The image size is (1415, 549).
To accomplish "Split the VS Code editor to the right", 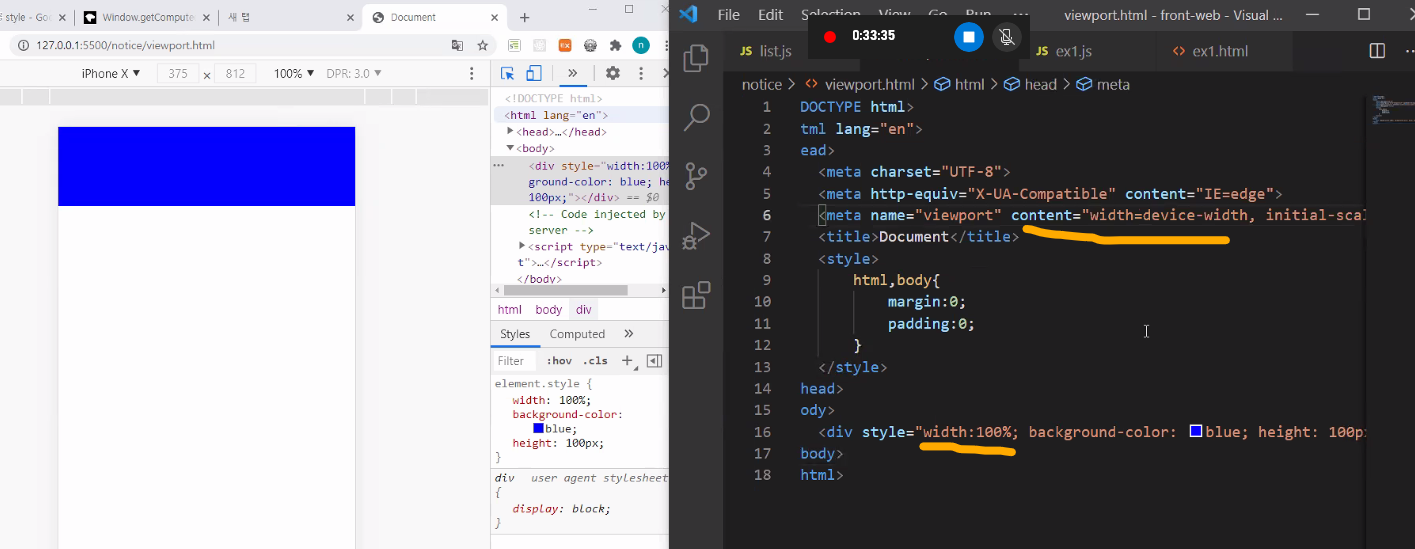I will click(x=1377, y=51).
